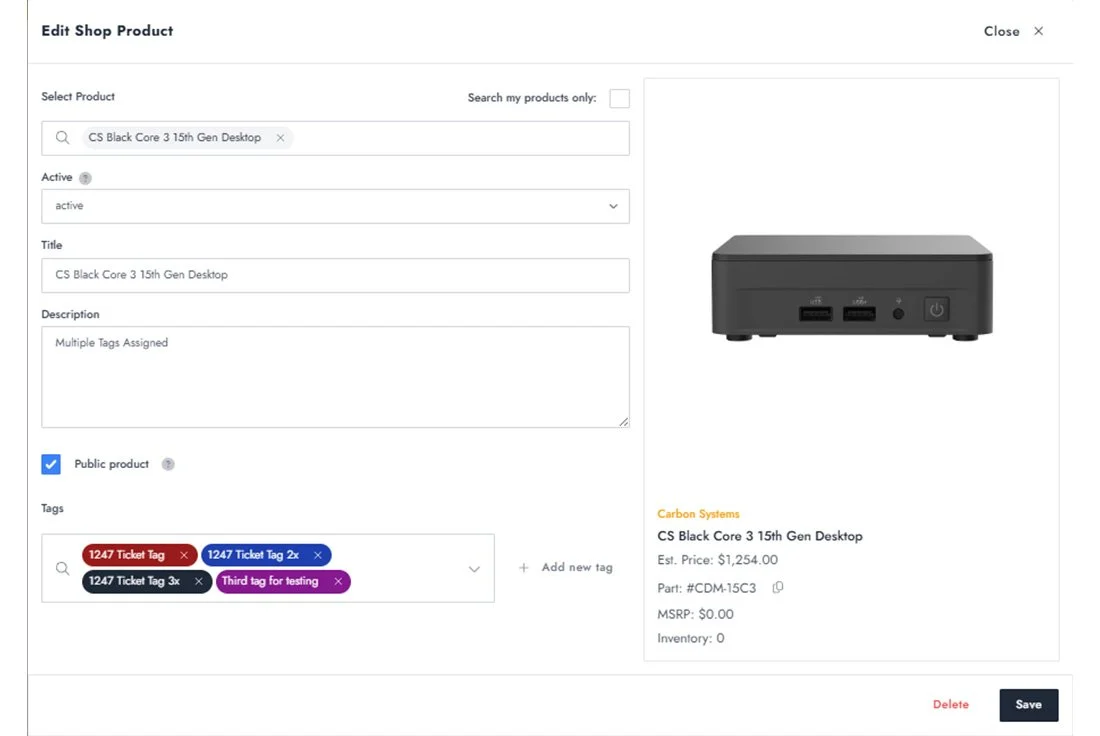The image size is (1100, 736).
Task: Click the Est. Price: $1,254.00 text
Action: coord(717,560)
